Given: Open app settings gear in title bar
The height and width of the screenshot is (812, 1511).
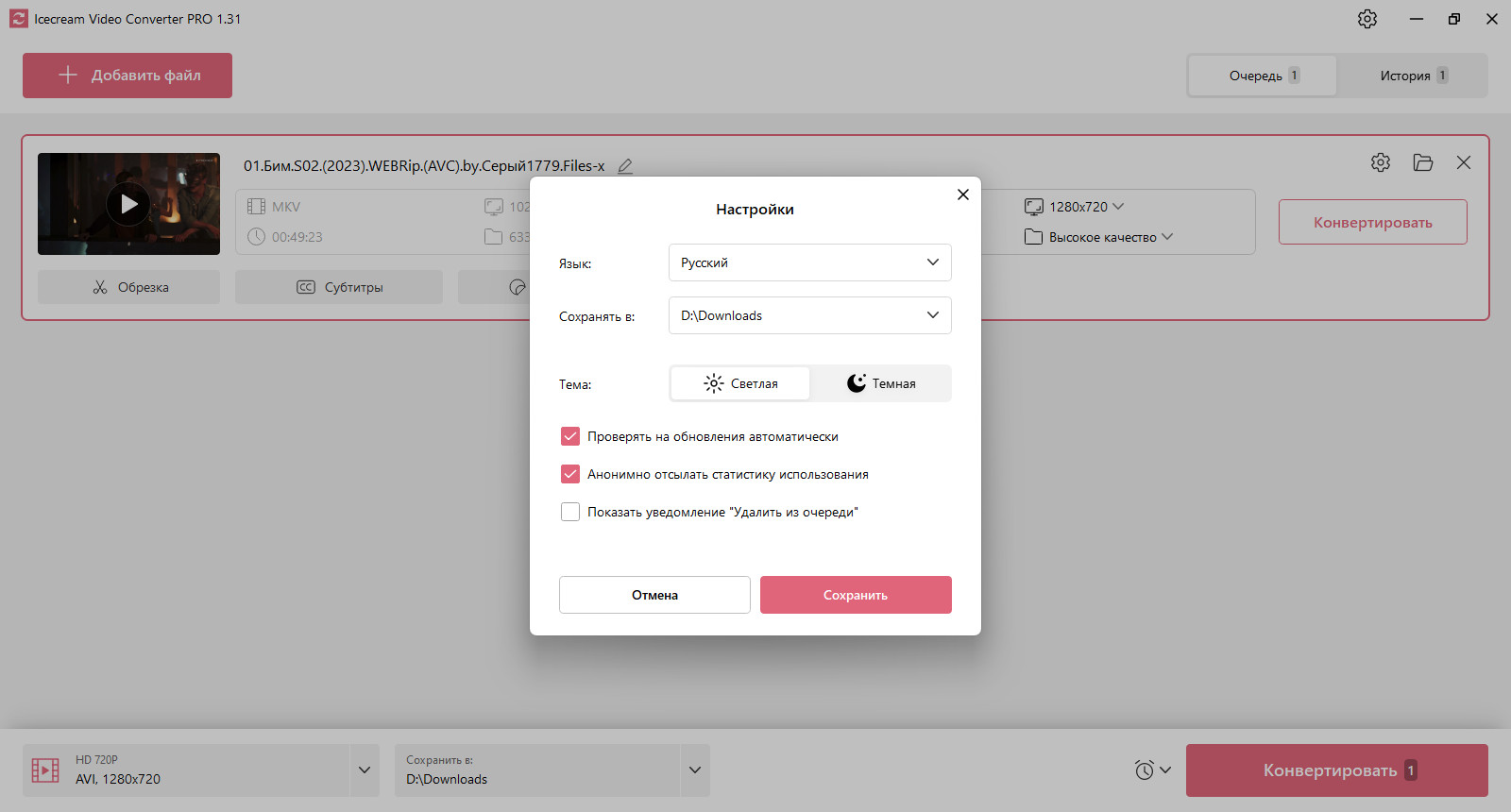Looking at the screenshot, I should 1367,19.
